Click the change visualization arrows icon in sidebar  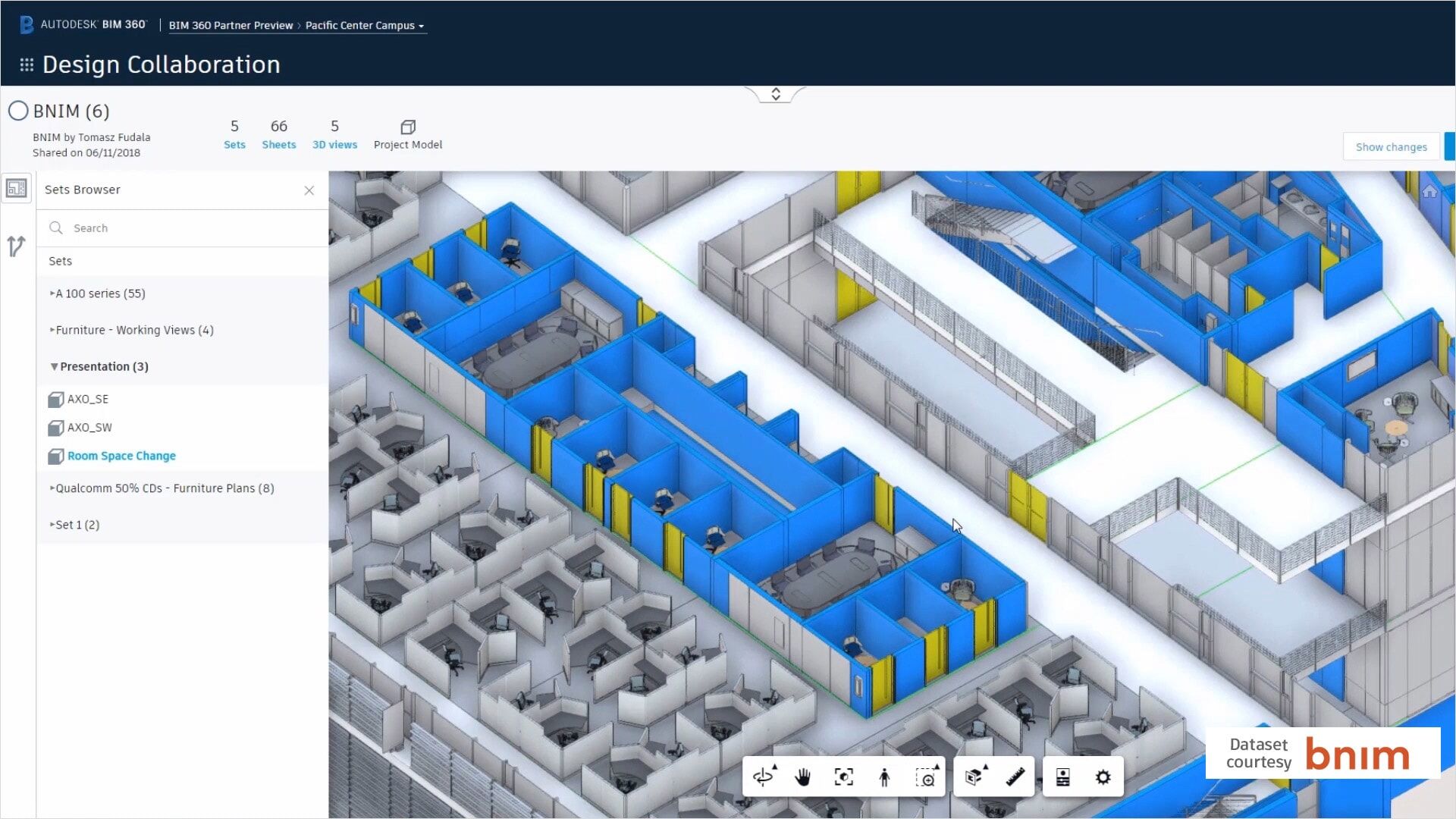point(16,245)
